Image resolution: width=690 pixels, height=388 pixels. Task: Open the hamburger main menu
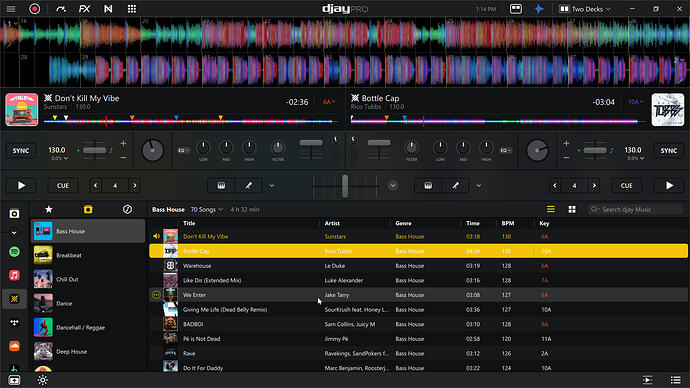tap(11, 9)
